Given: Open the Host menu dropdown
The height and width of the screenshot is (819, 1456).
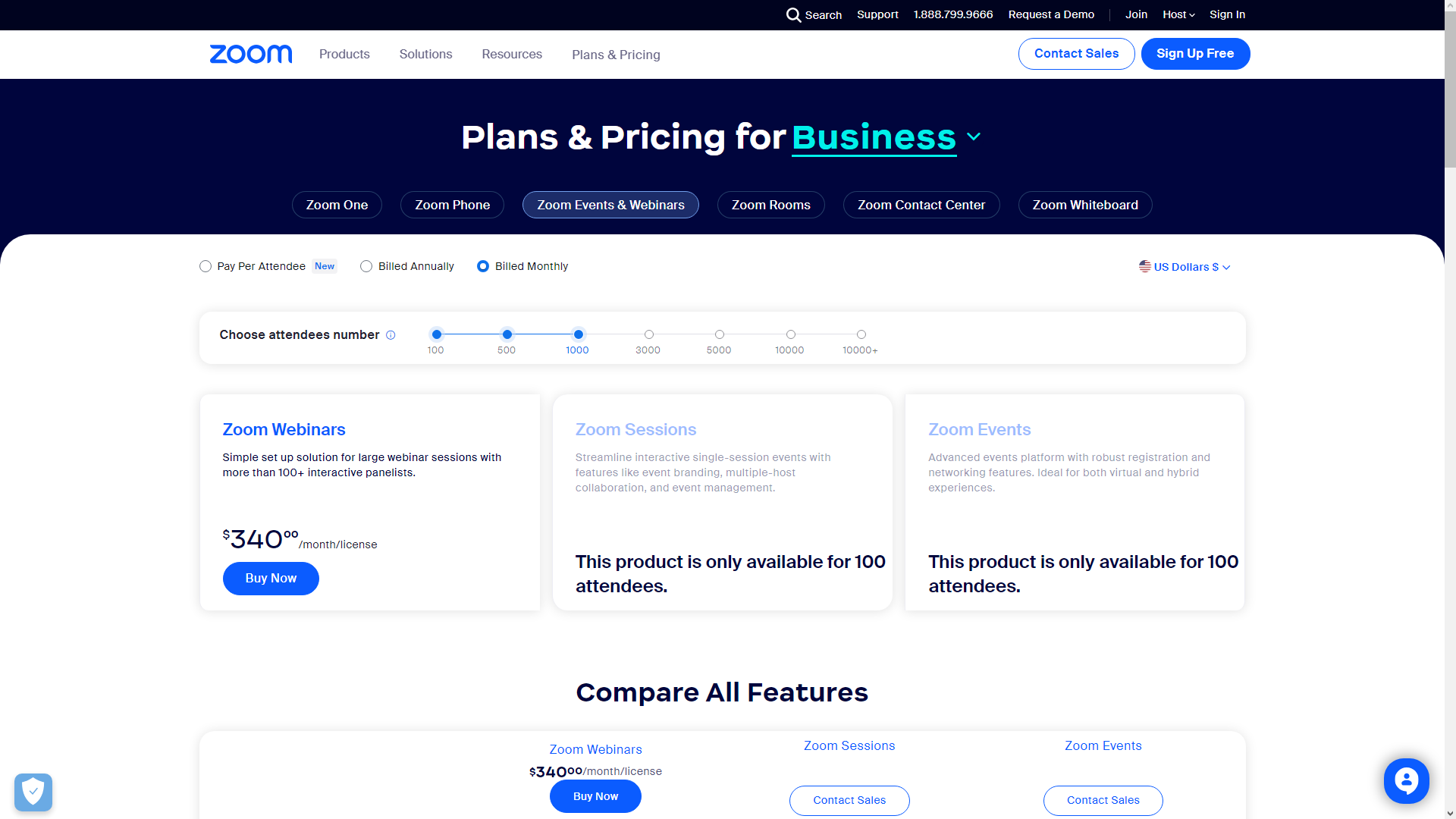Looking at the screenshot, I should [x=1178, y=14].
